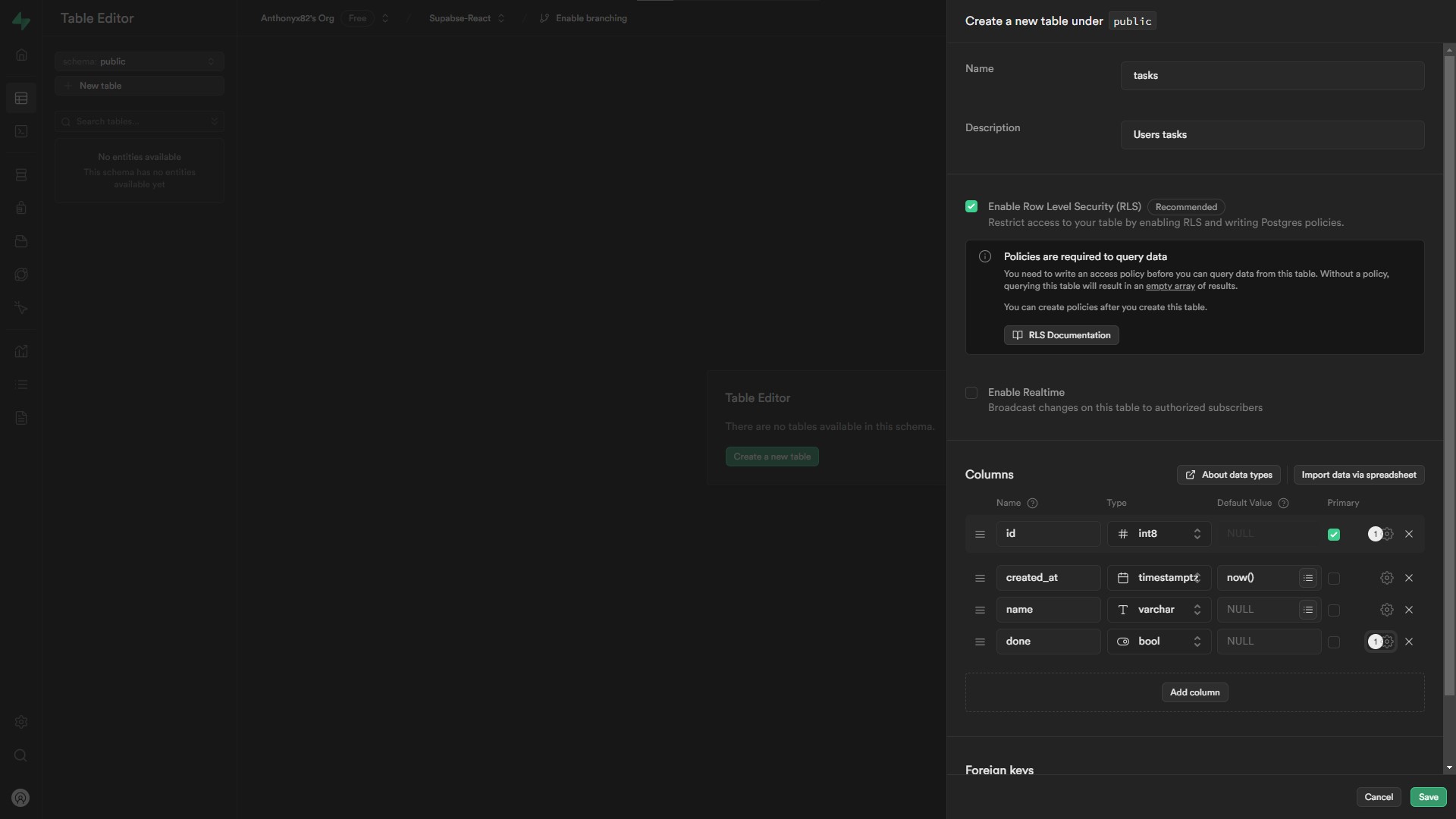The width and height of the screenshot is (1456, 819).
Task: Click Import data via spreadsheet
Action: point(1358,475)
